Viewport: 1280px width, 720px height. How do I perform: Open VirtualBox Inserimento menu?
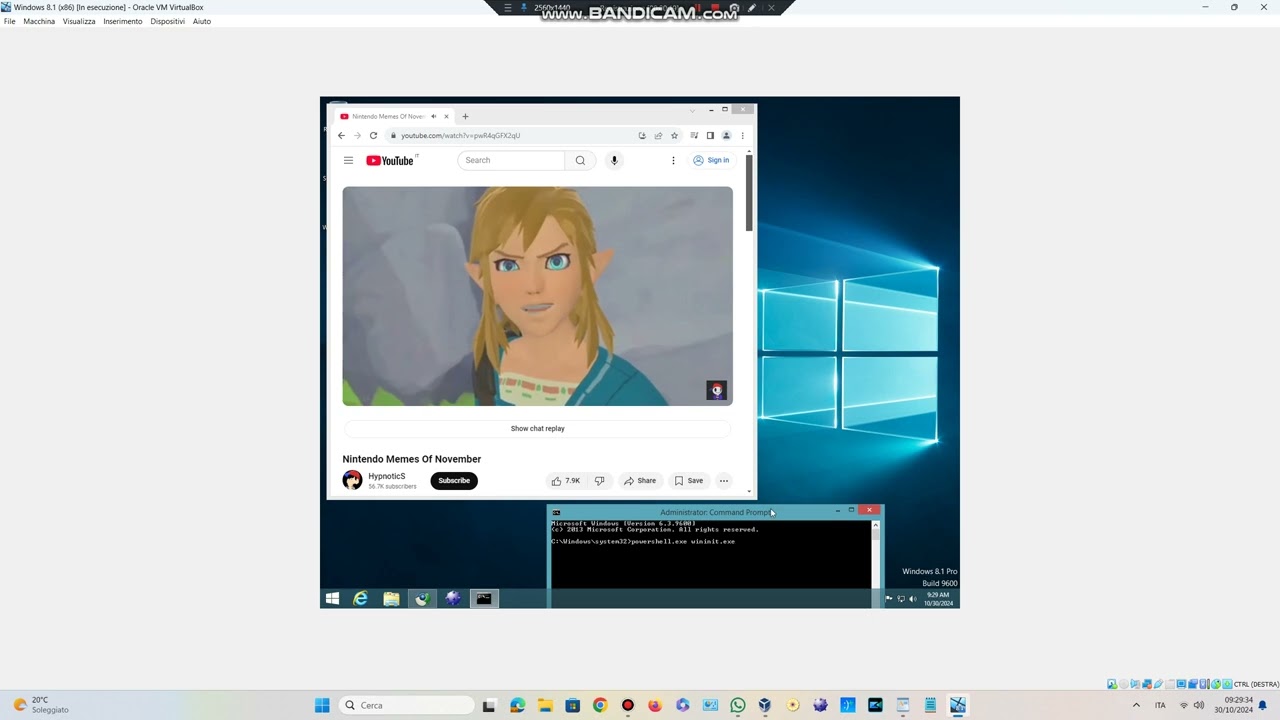(x=123, y=21)
